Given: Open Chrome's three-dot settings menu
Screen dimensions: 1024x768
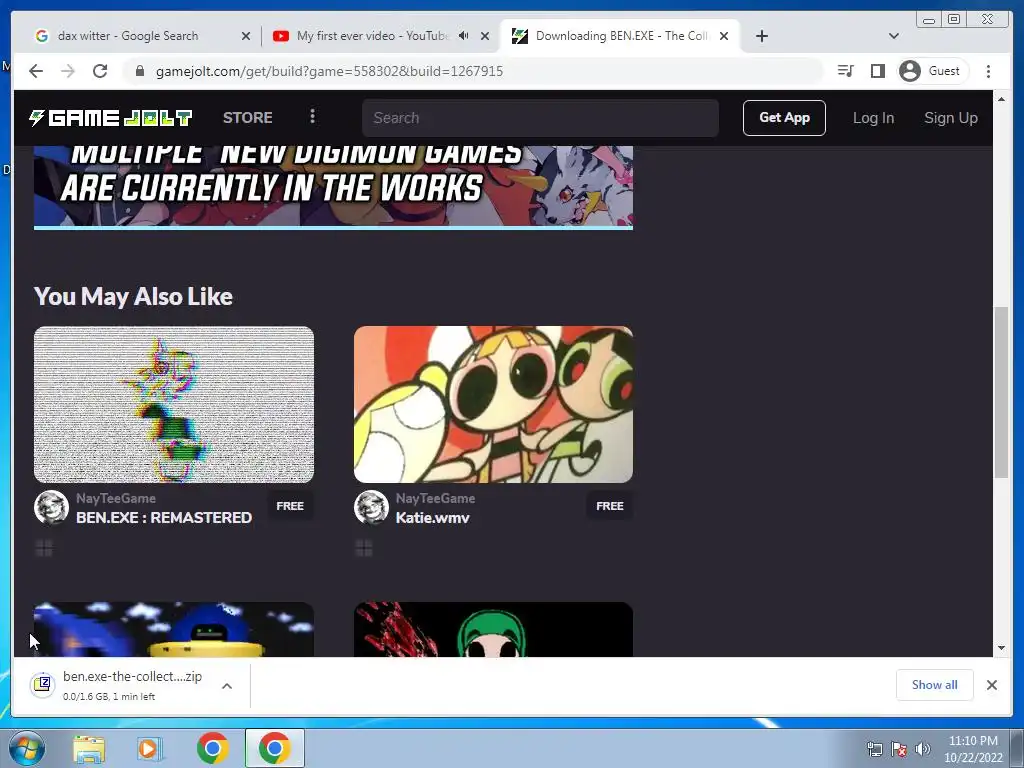Looking at the screenshot, I should pyautogui.click(x=988, y=71).
